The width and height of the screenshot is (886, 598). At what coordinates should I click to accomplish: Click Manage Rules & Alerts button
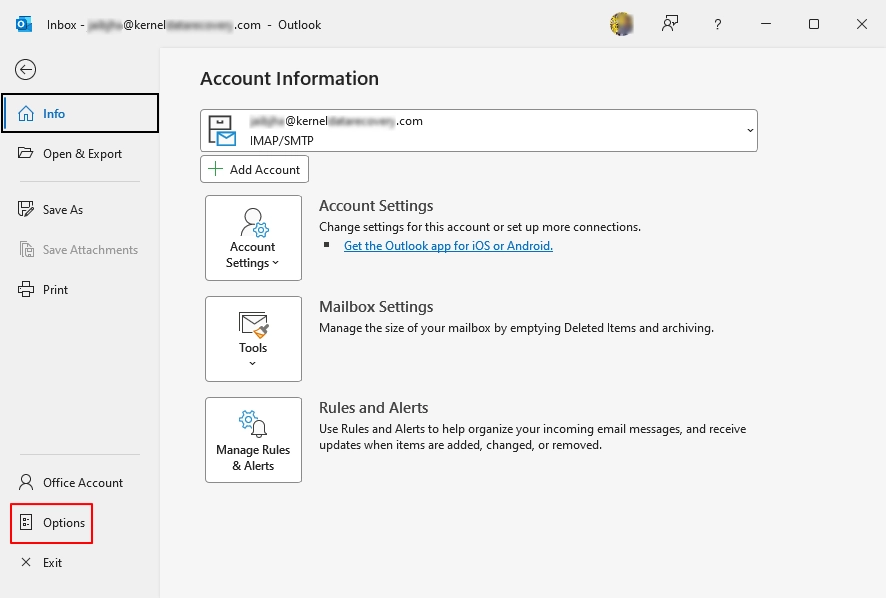click(x=253, y=440)
